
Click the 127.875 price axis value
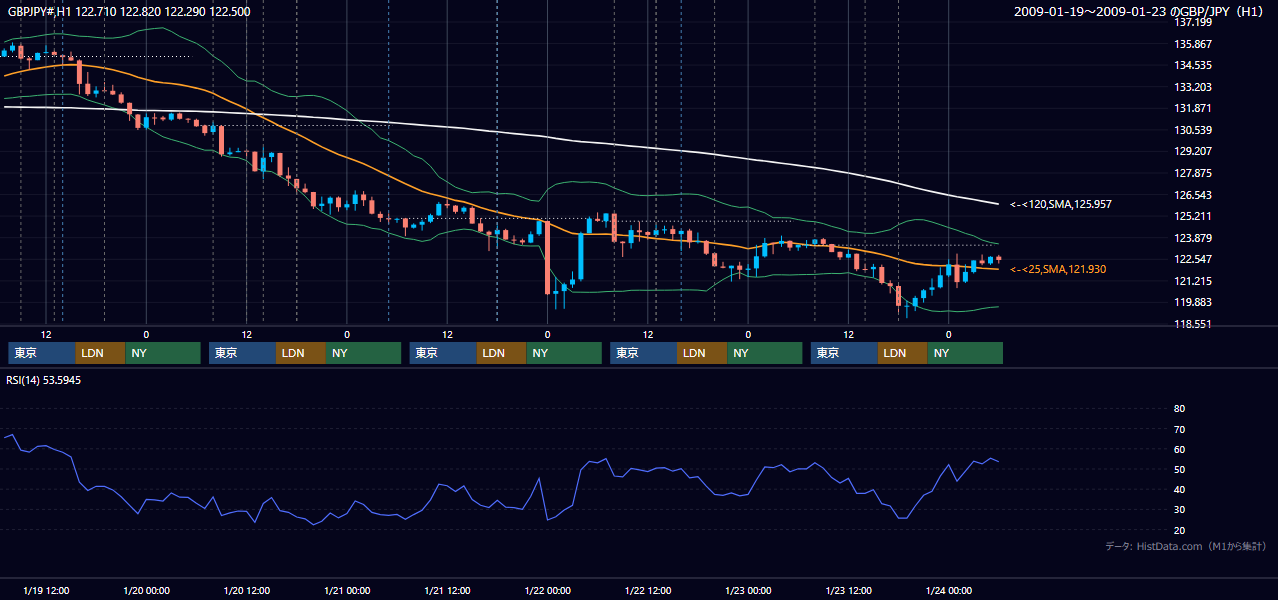pyautogui.click(x=1193, y=173)
